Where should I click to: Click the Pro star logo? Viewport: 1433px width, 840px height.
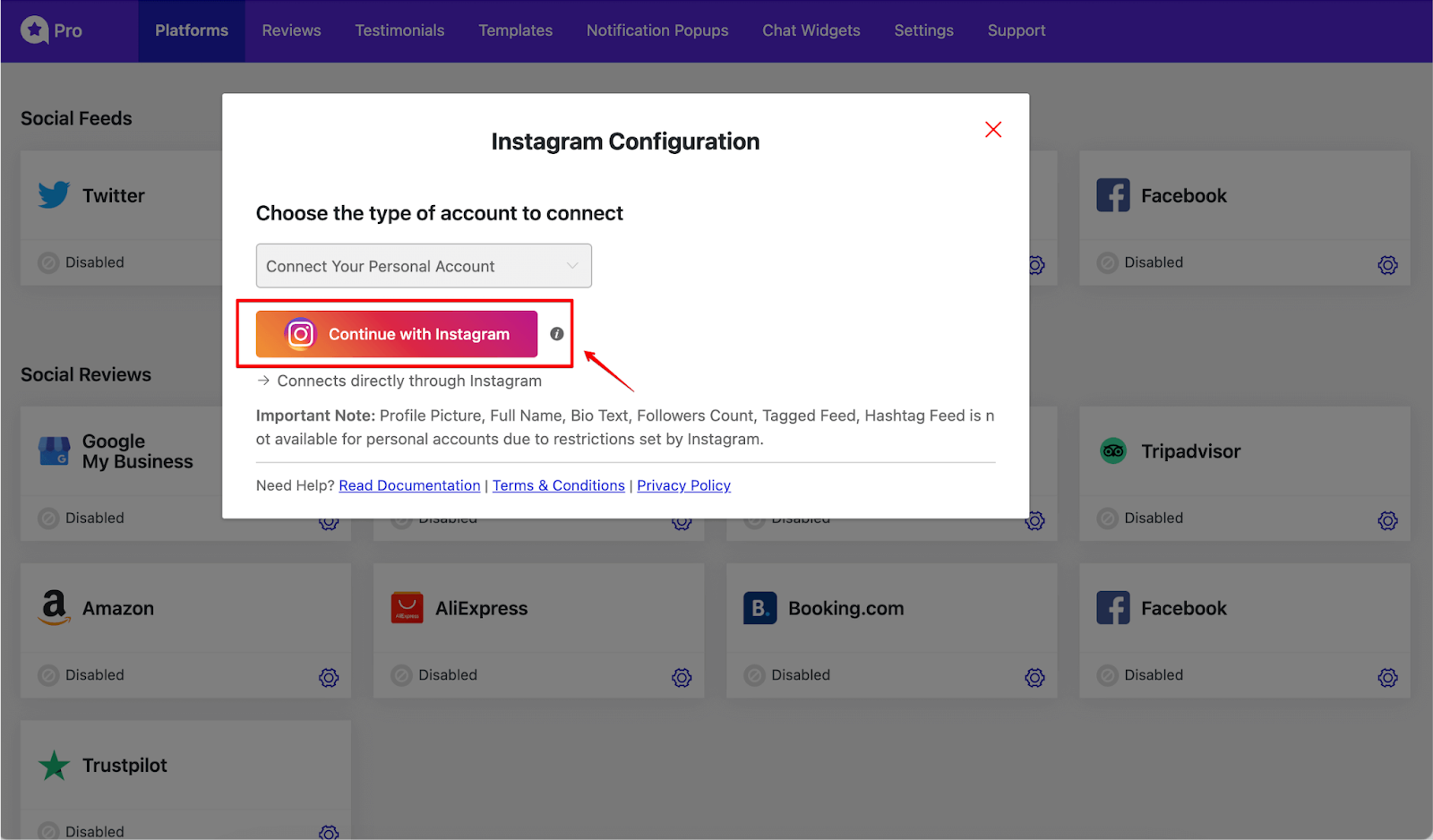tap(34, 30)
